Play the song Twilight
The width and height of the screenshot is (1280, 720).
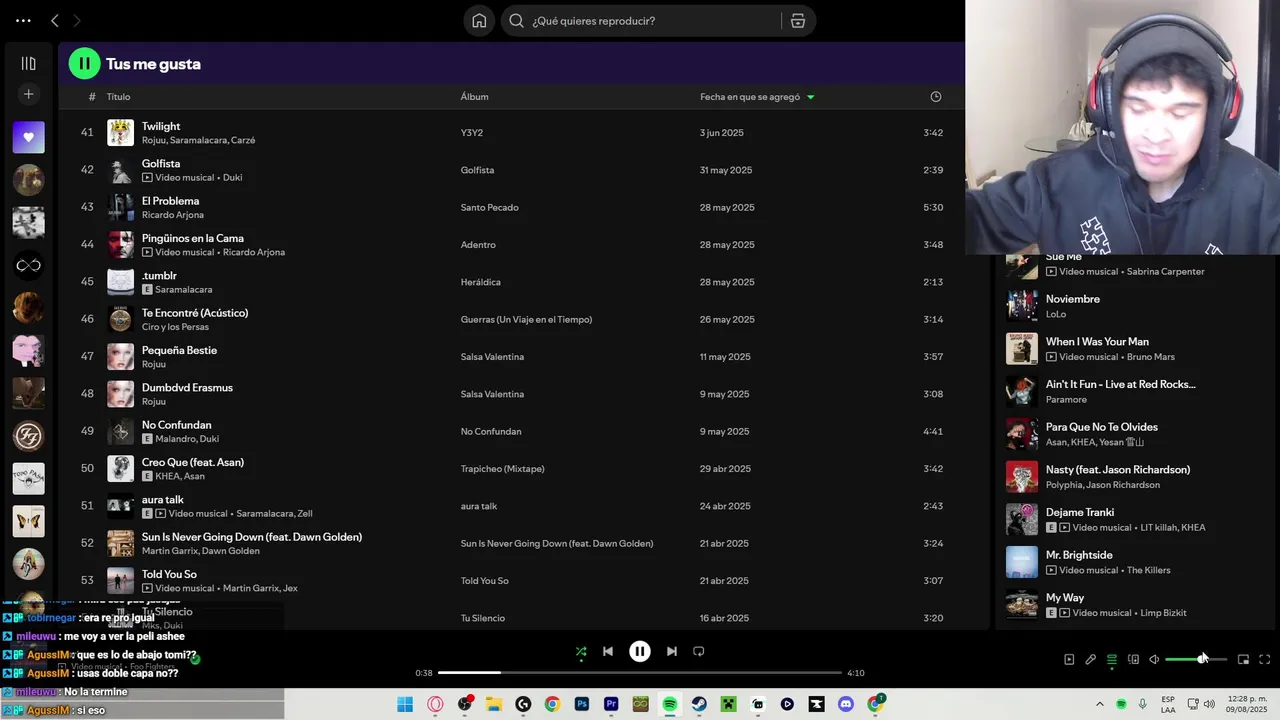(161, 126)
